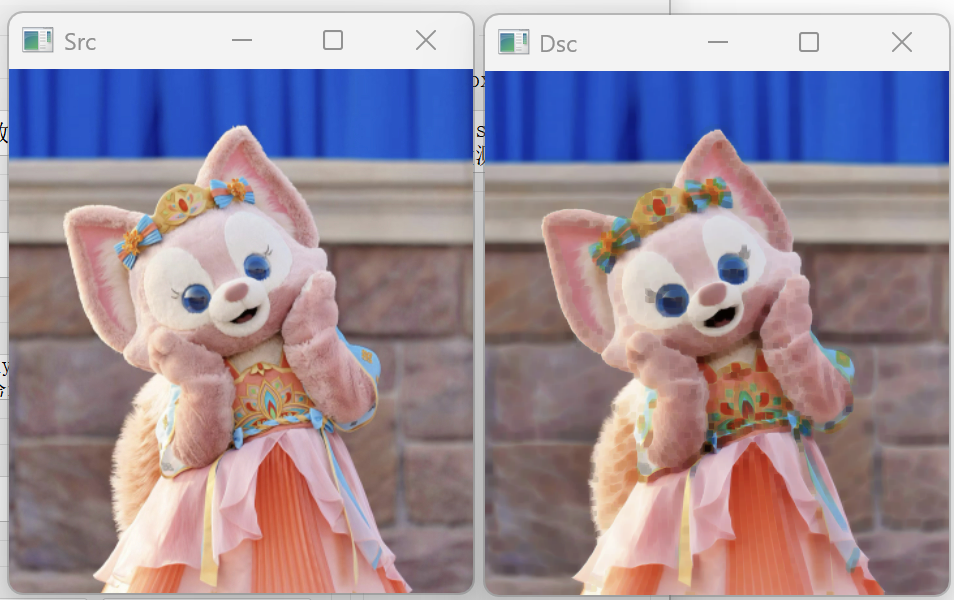
Task: Click the Dsc window app icon
Action: [x=514, y=43]
